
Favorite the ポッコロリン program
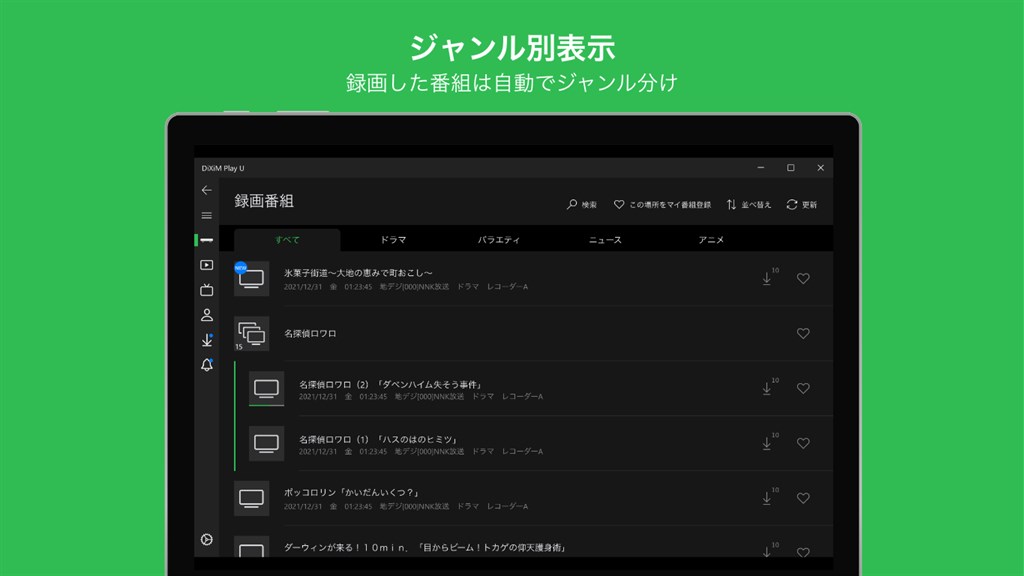(803, 498)
